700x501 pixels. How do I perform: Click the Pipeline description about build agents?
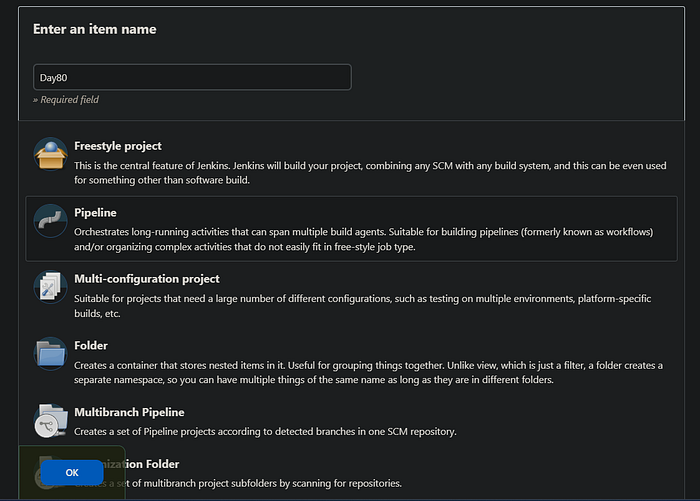click(x=363, y=239)
